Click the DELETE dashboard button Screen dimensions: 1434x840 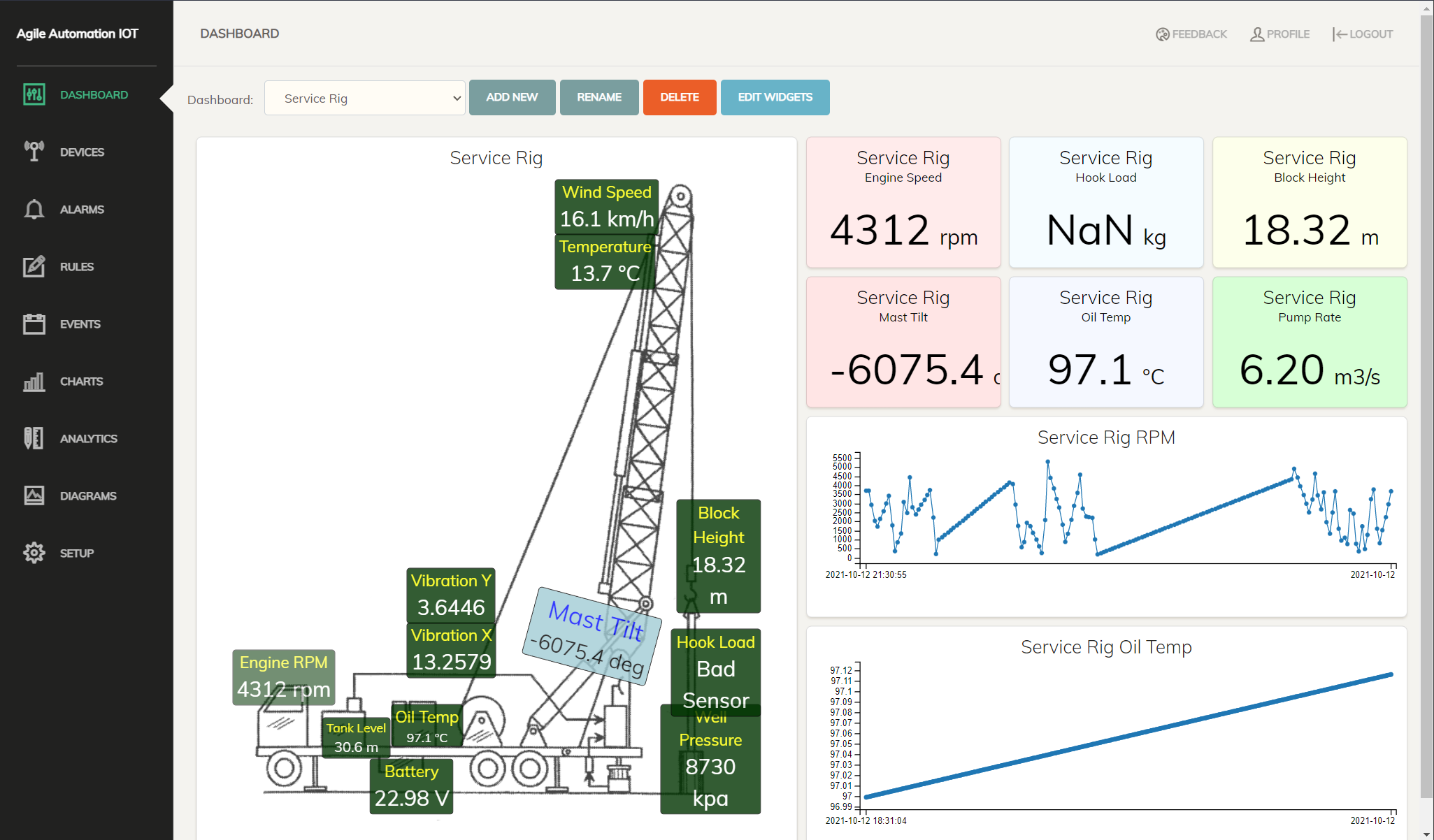(x=679, y=97)
